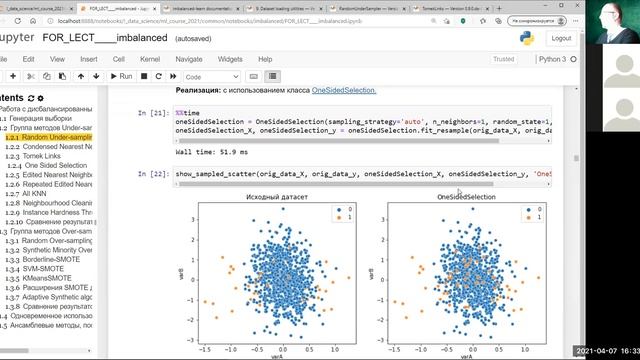Go to 1.3.1 Random Over-sampling section

(x=49, y=240)
